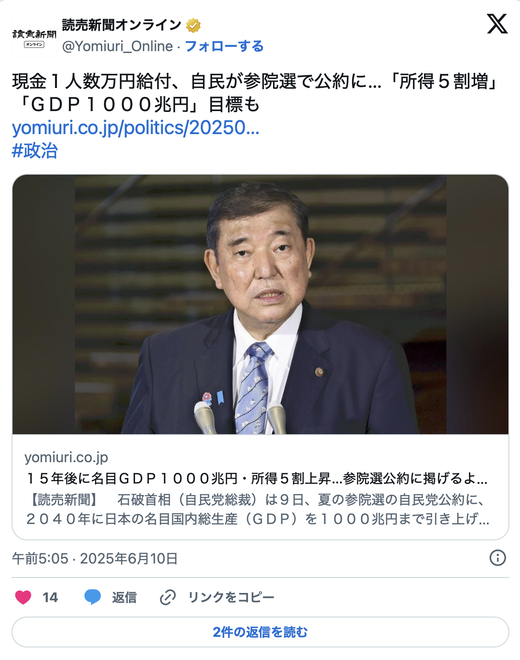Like the post with heart icon

point(23,597)
